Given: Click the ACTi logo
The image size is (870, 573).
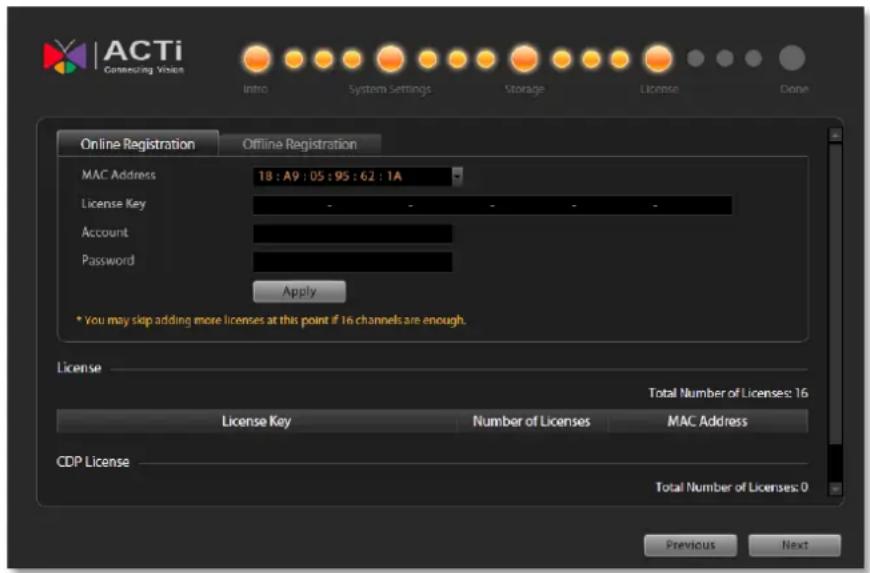Looking at the screenshot, I should click(x=114, y=57).
